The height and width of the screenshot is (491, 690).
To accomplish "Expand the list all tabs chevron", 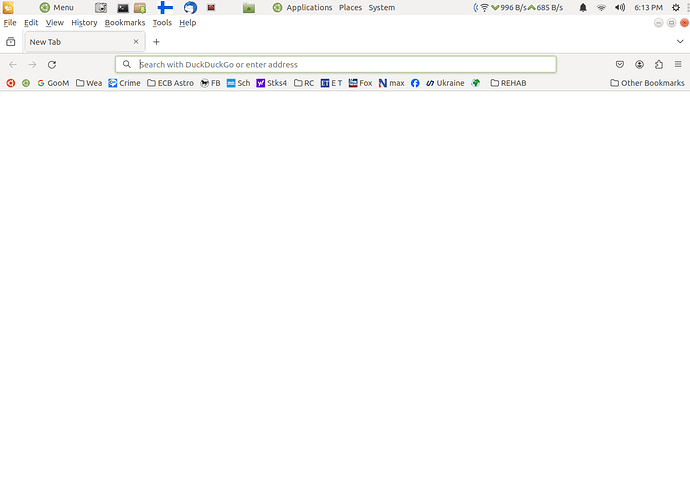I will click(x=680, y=41).
